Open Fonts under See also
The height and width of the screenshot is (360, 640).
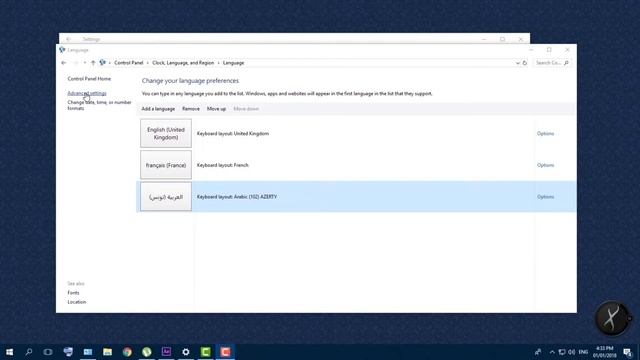click(x=73, y=293)
